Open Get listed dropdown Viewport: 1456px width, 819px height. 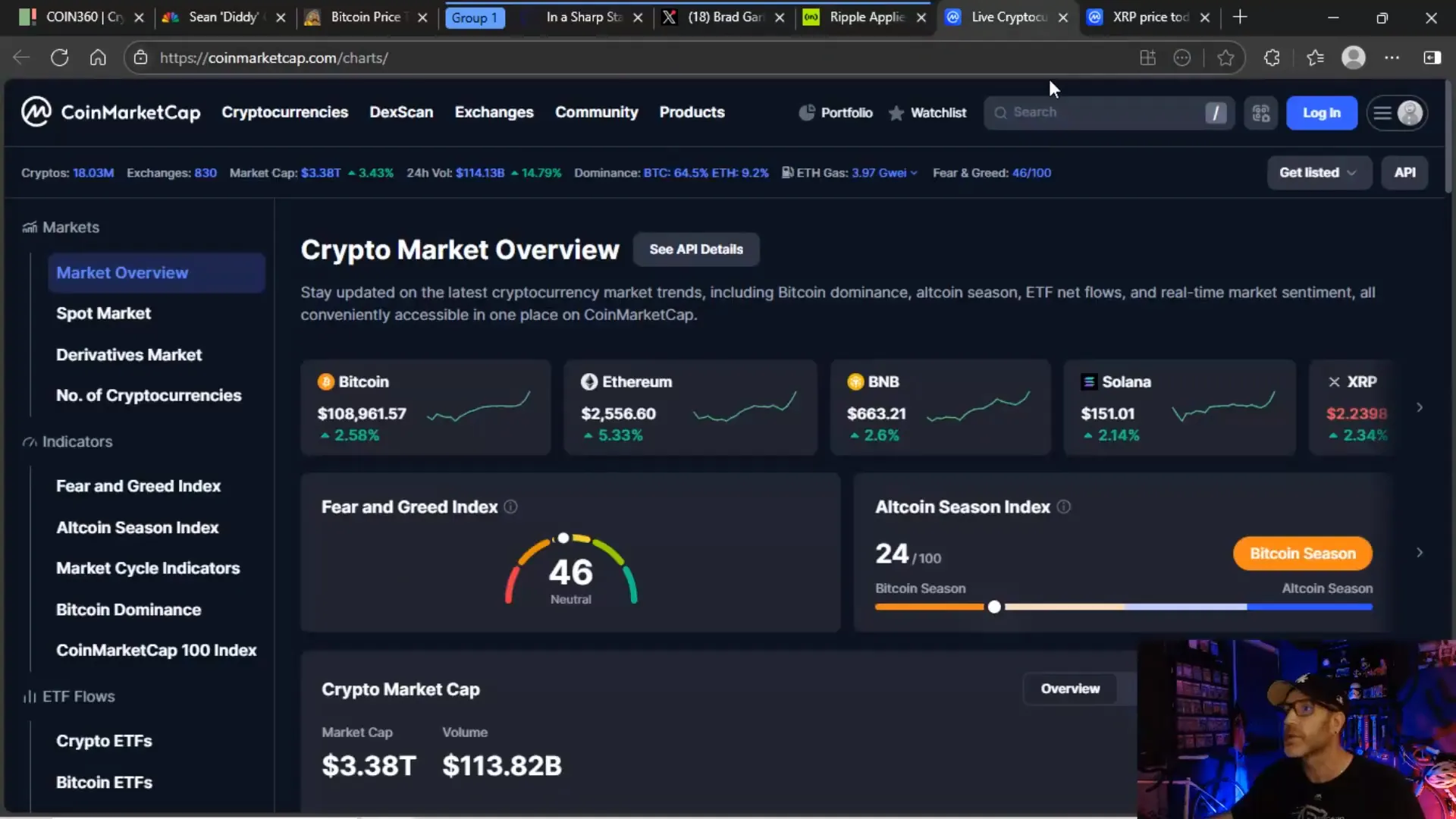(x=1319, y=173)
